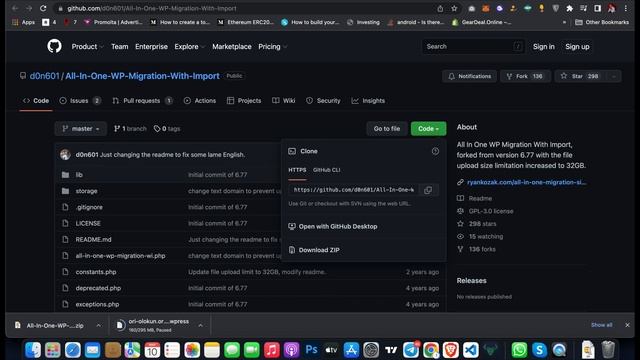This screenshot has width=640, height=360.
Task: Expand the Explore menu
Action: point(189,47)
